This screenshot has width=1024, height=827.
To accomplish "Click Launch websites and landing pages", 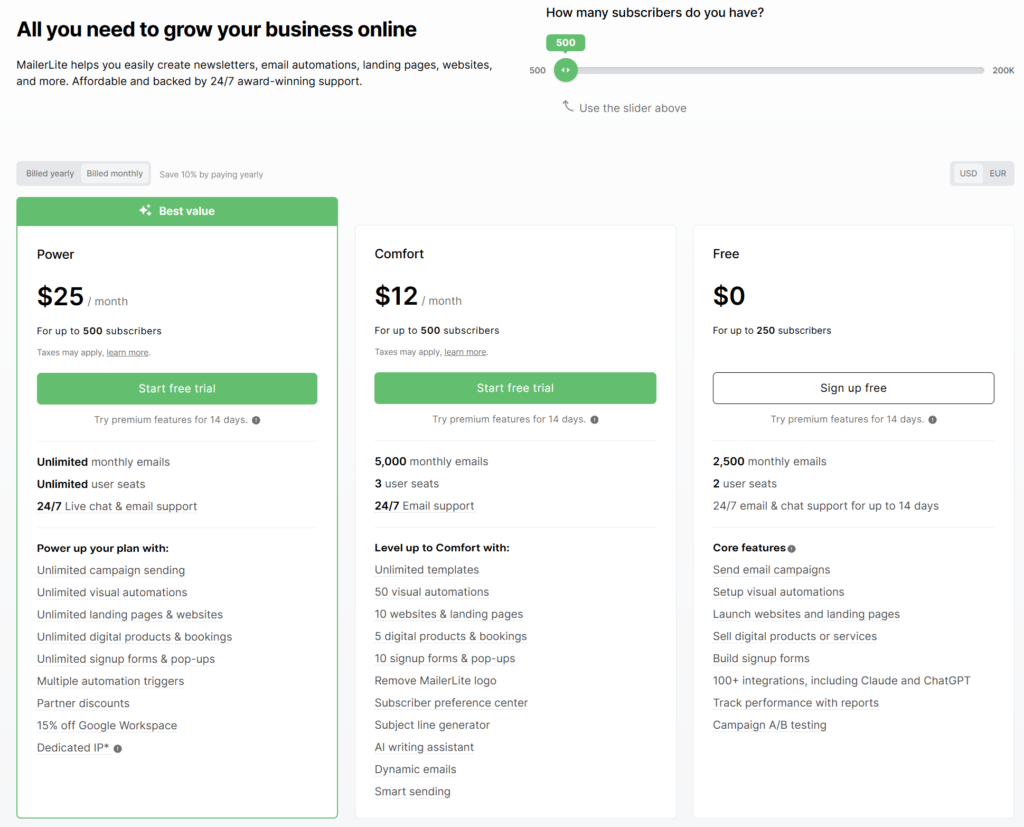I will (x=806, y=614).
